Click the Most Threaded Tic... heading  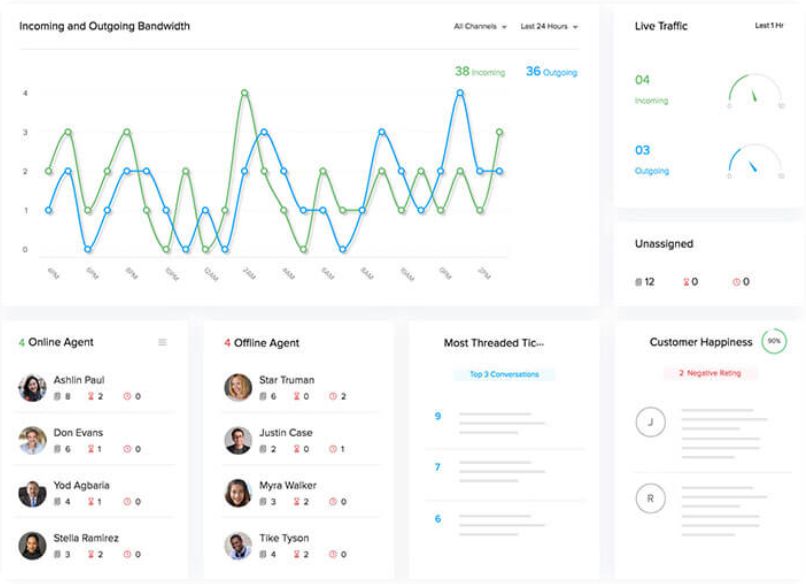(494, 343)
